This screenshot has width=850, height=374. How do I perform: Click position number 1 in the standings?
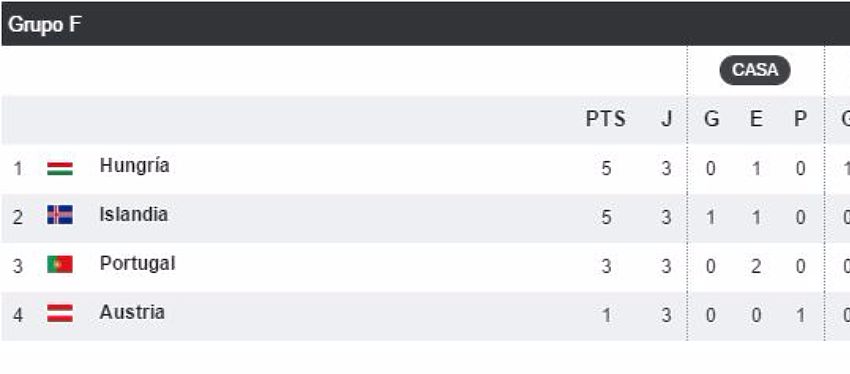coord(18,169)
